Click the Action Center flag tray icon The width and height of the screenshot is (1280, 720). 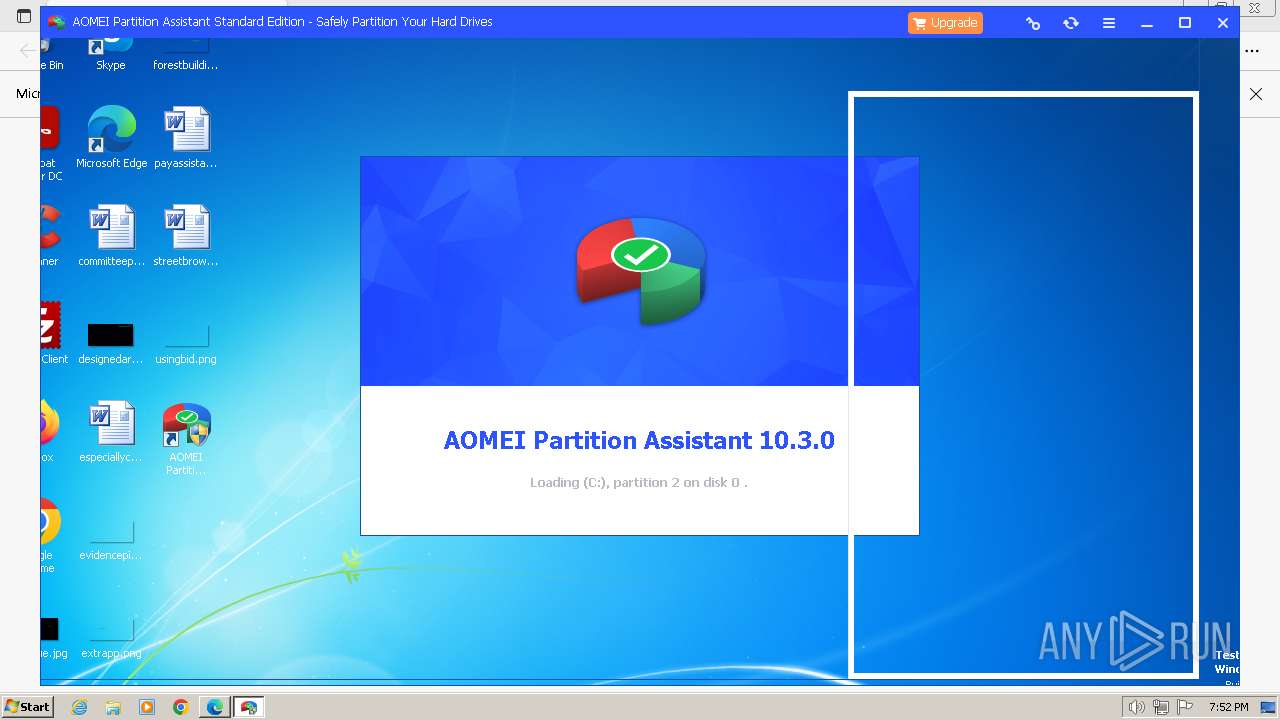(x=1185, y=707)
